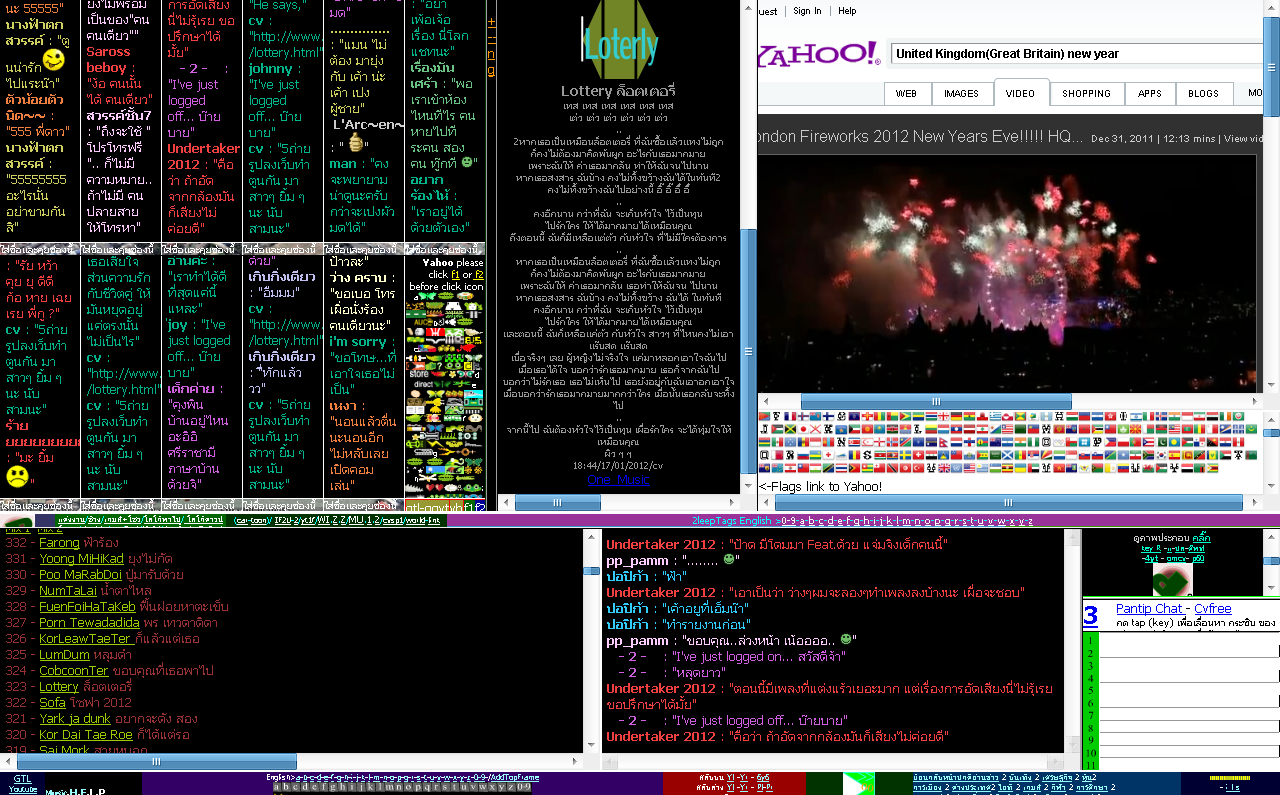This screenshot has height=795, width=1280.
Task: Click the yellow smiley emoticon in chat
Action: point(53,60)
